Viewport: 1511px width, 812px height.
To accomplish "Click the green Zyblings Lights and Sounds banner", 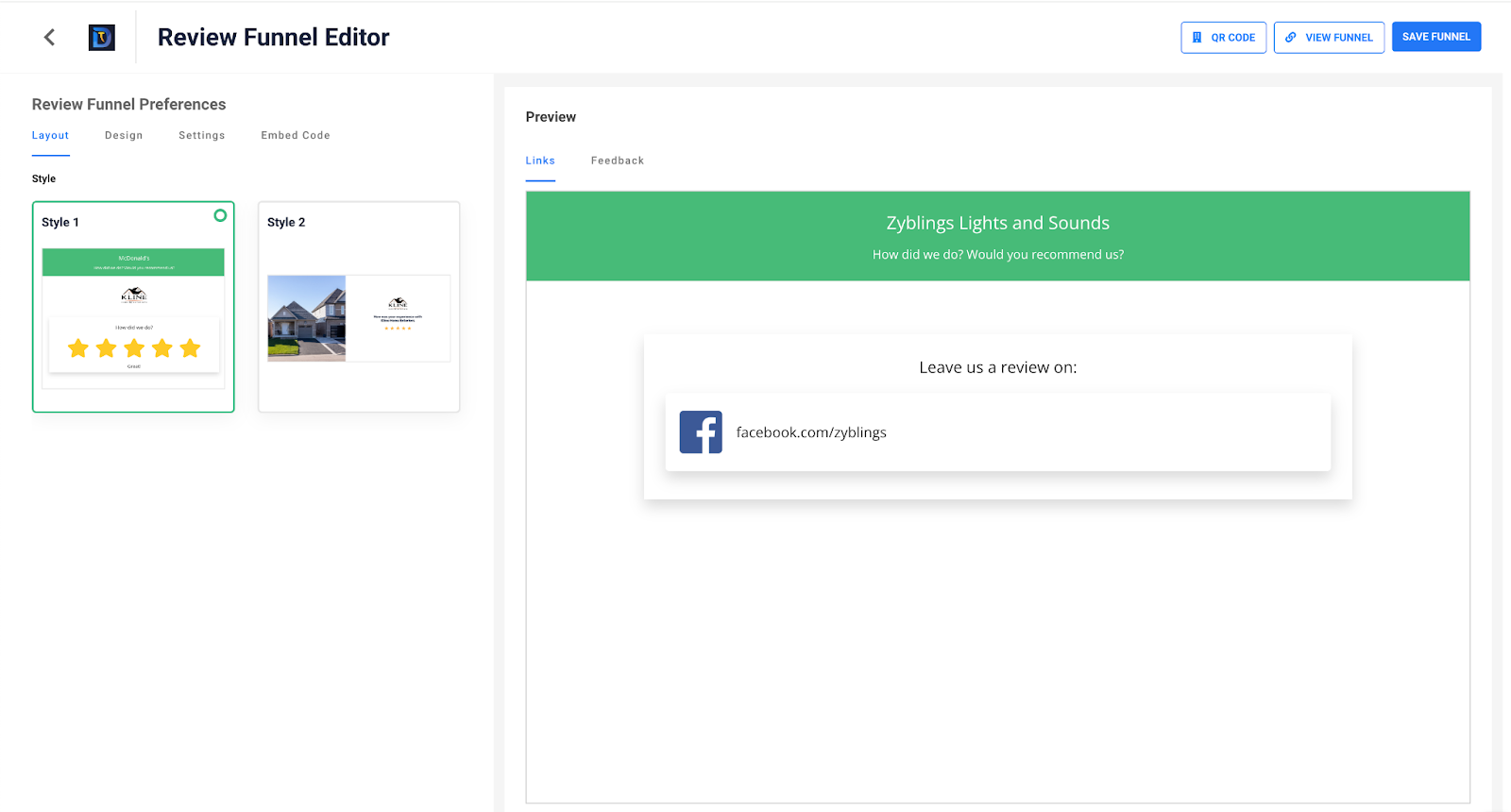I will click(998, 236).
